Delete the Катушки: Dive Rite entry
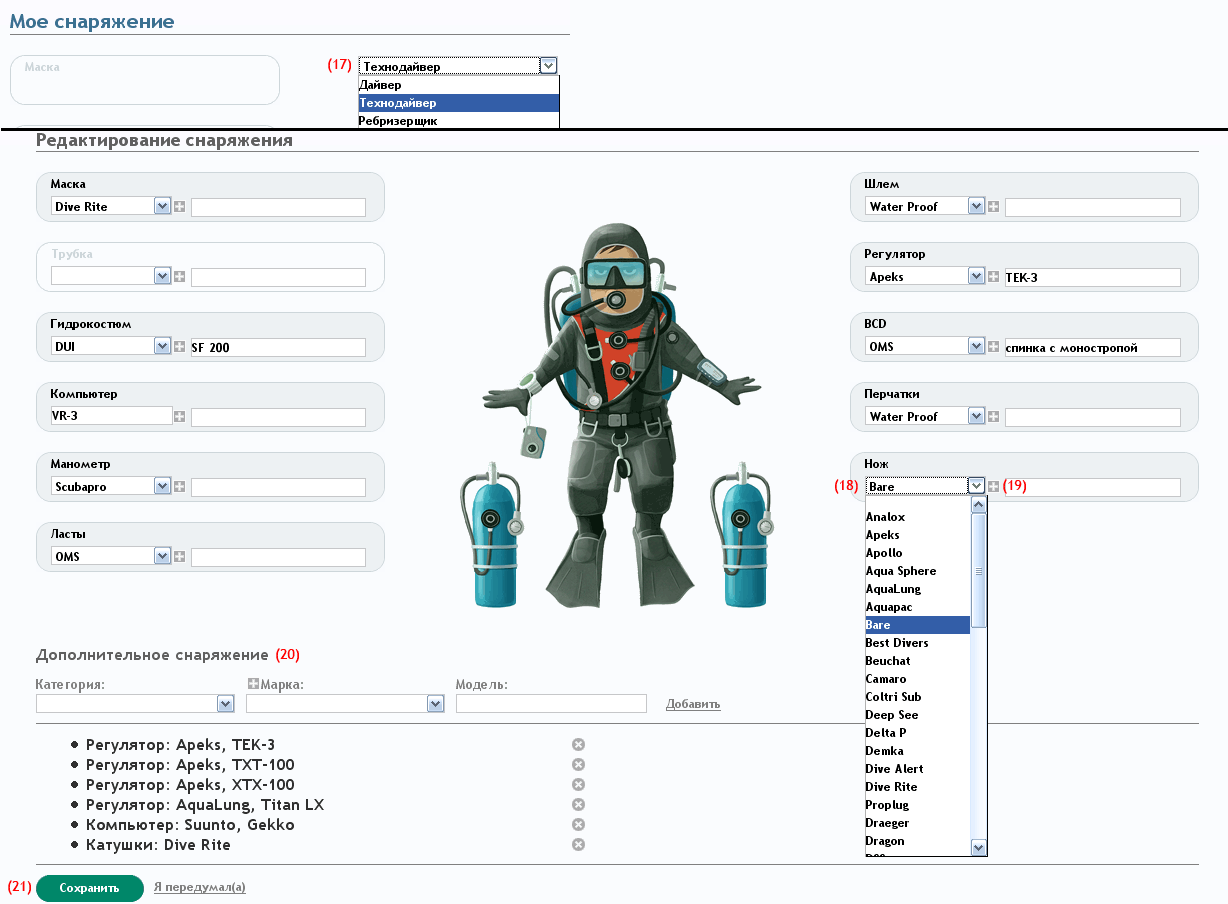The width and height of the screenshot is (1228, 904). pyautogui.click(x=578, y=845)
